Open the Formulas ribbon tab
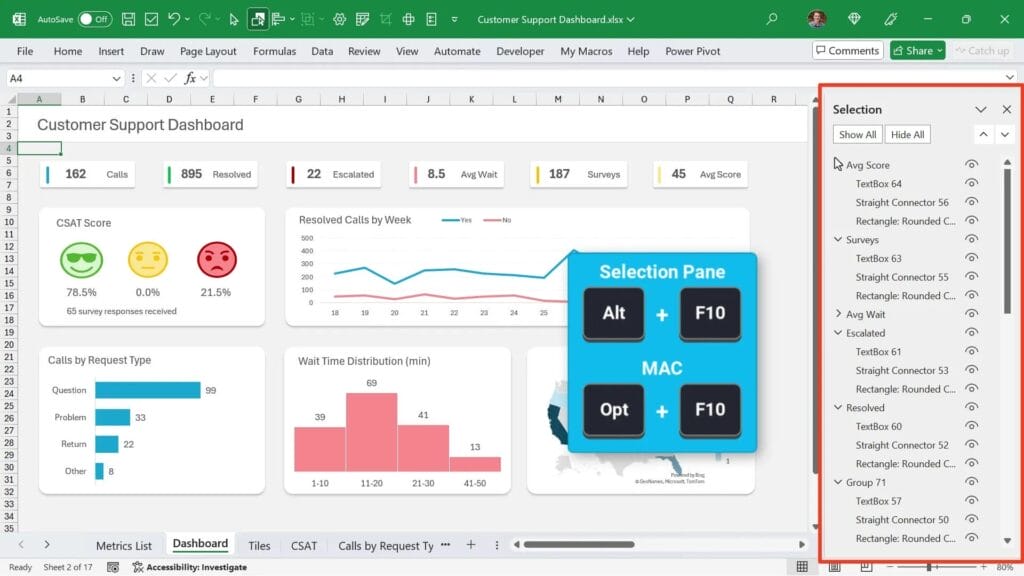 274,51
